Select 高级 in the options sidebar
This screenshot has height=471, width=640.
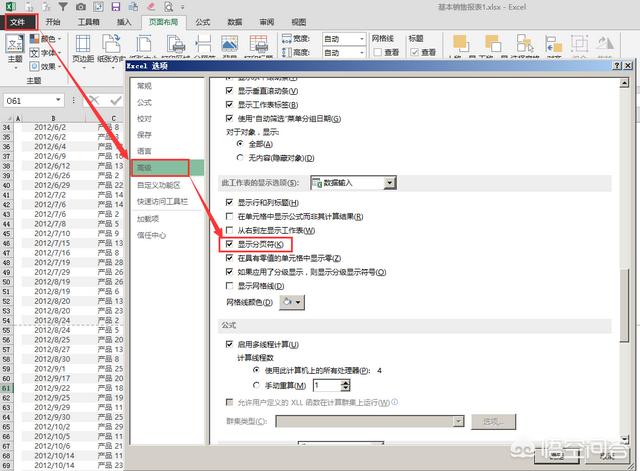point(147,168)
